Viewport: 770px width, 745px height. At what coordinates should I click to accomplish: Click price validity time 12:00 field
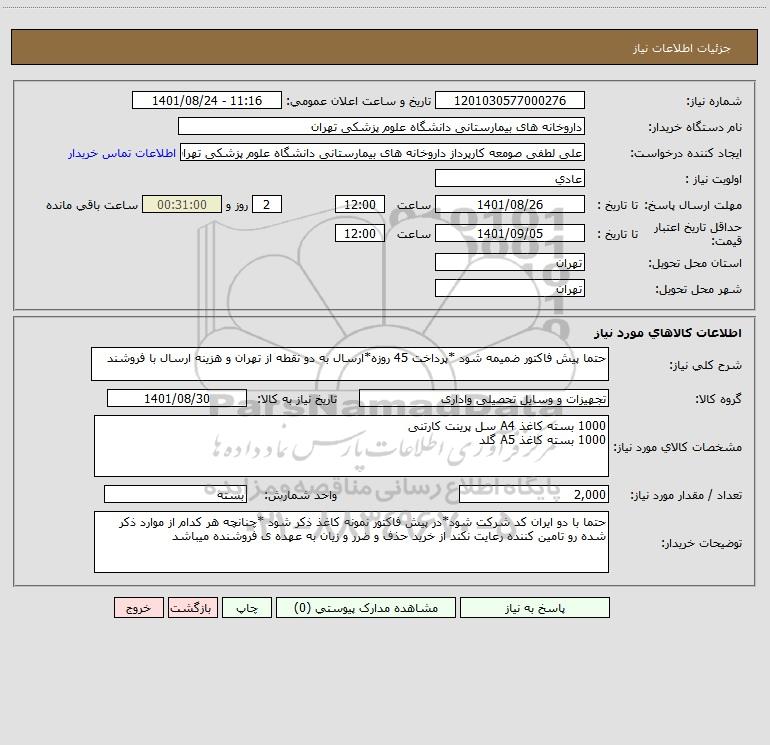359,233
